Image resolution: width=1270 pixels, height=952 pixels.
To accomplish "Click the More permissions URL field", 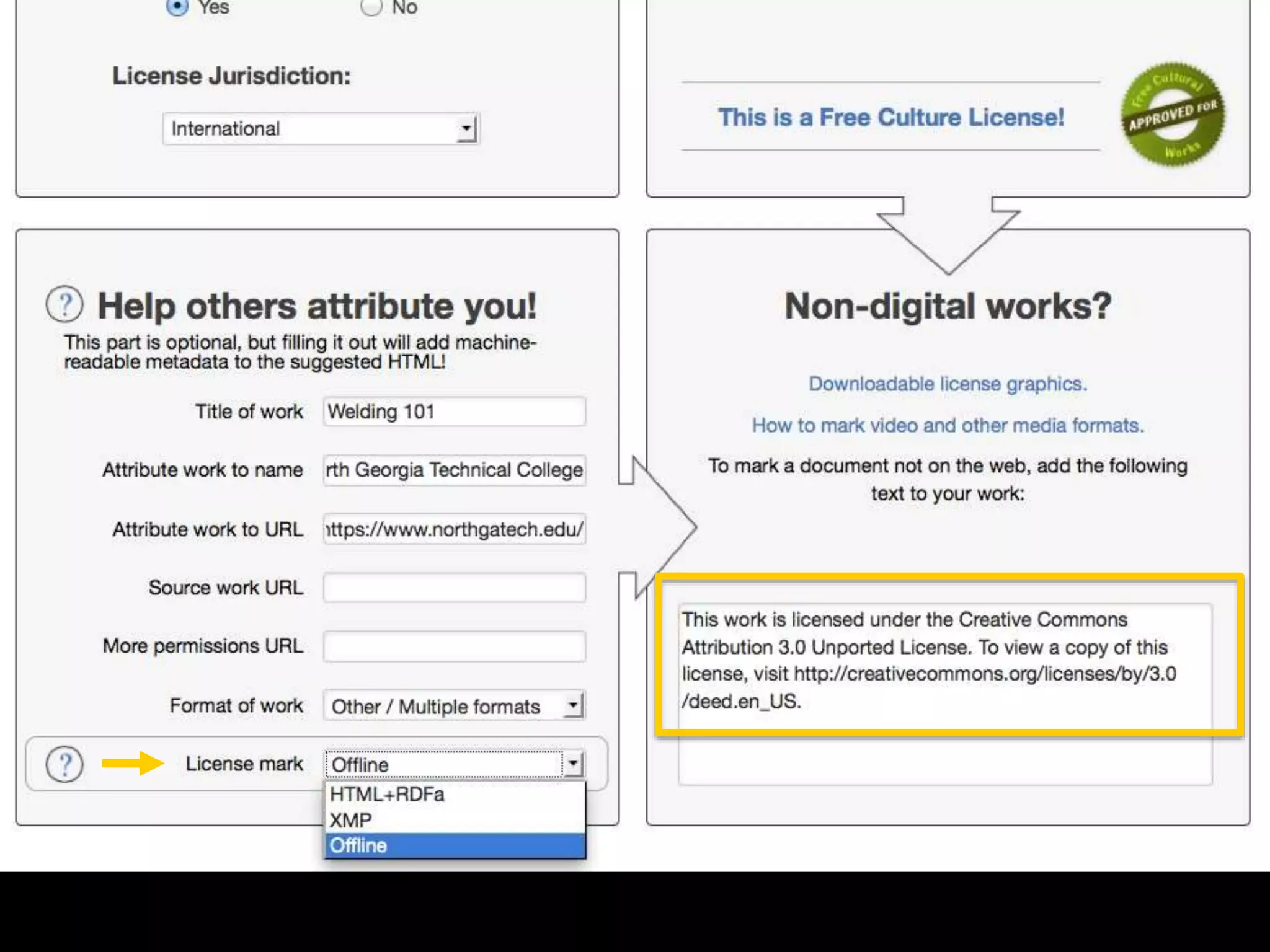I will [454, 646].
